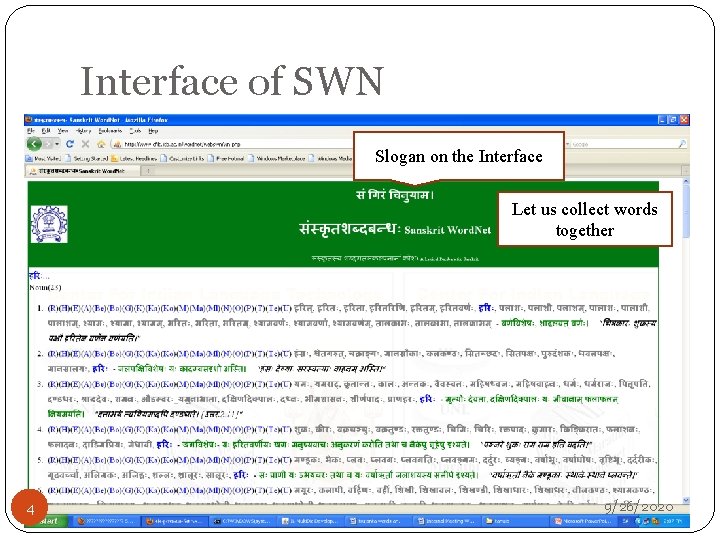Open the File menu

point(30,131)
